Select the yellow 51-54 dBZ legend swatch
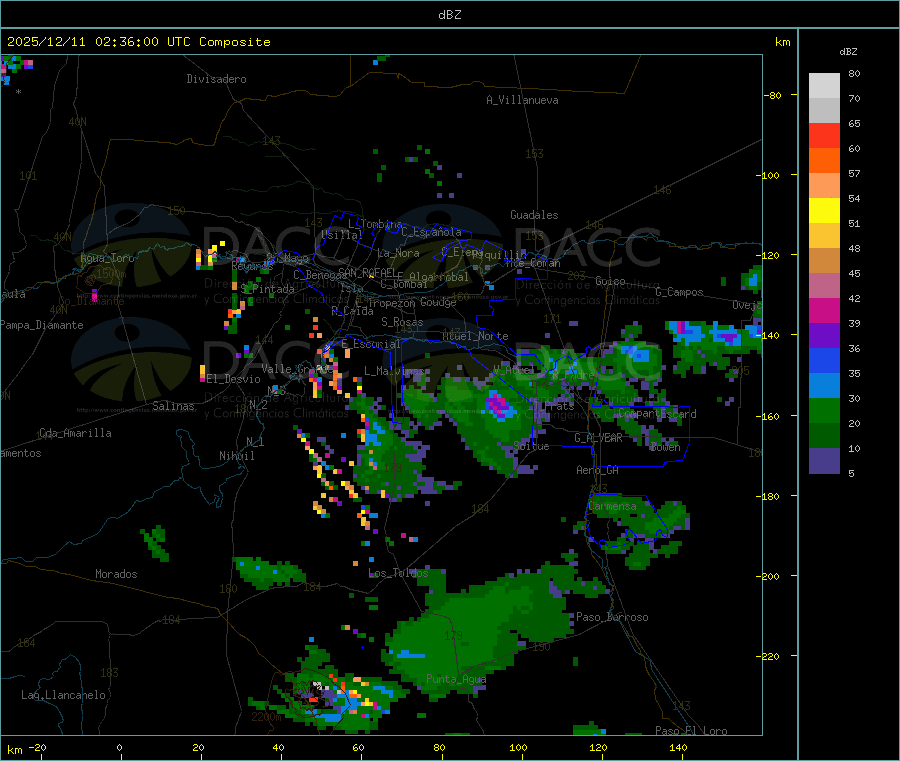 click(824, 211)
